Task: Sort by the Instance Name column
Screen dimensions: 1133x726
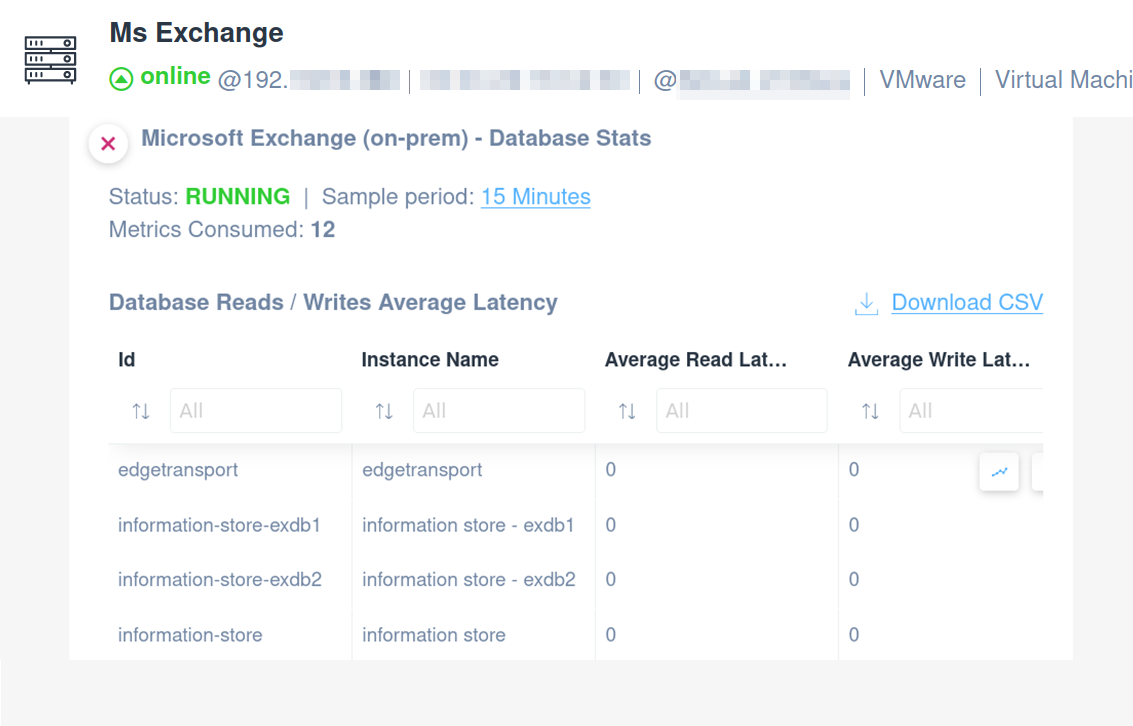Action: point(384,411)
